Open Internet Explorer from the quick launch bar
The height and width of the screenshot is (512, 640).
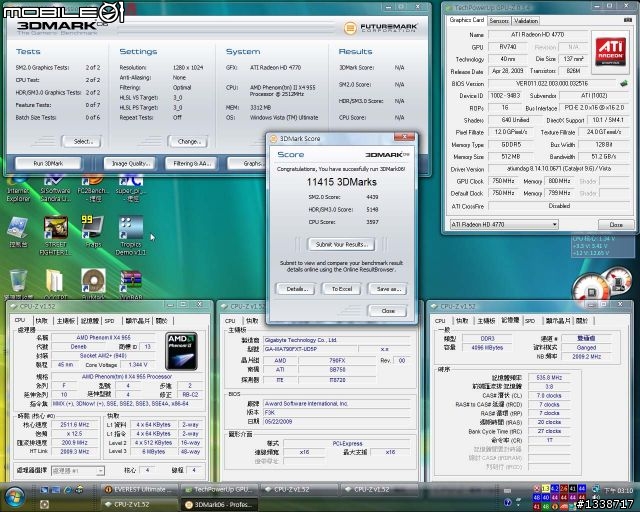[x=67, y=489]
